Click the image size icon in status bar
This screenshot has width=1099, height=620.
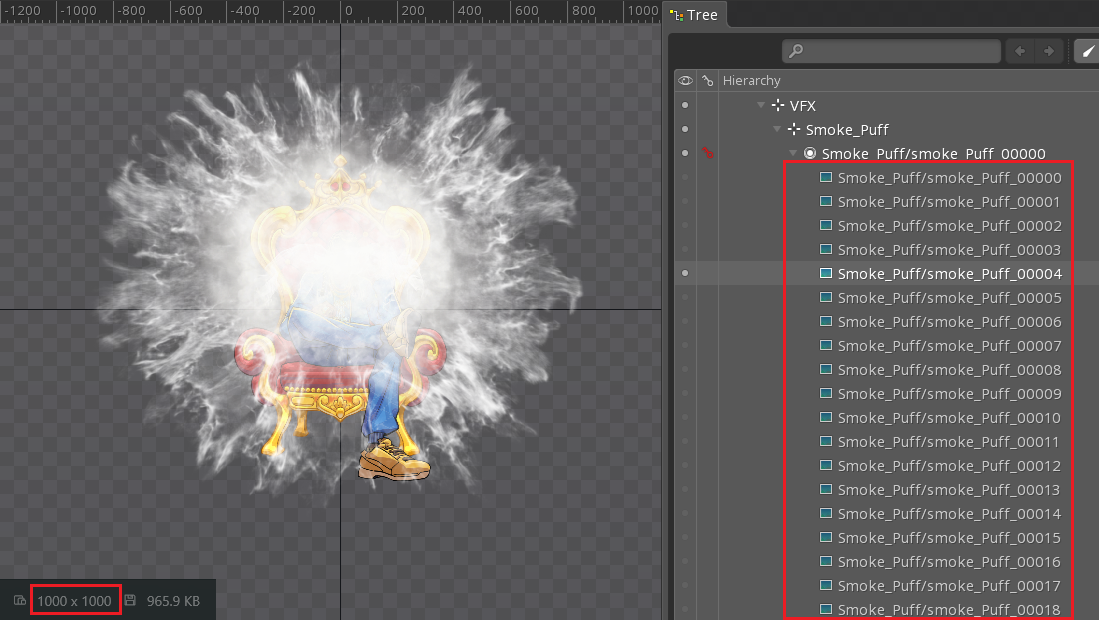pyautogui.click(x=20, y=601)
